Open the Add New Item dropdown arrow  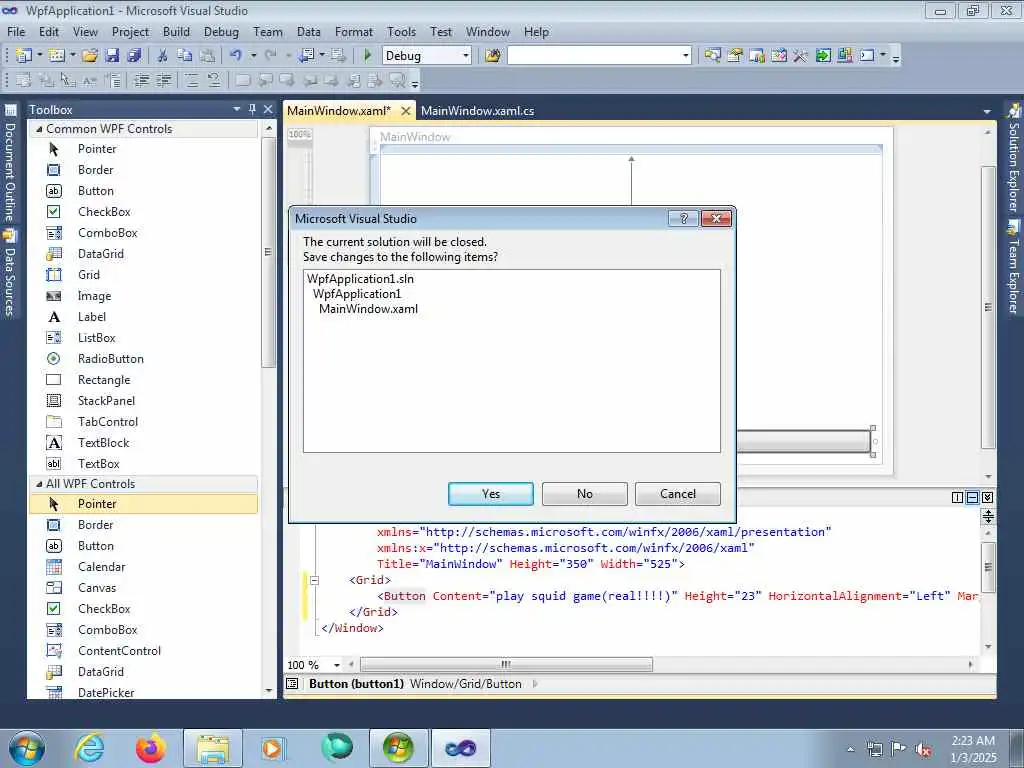(72, 56)
